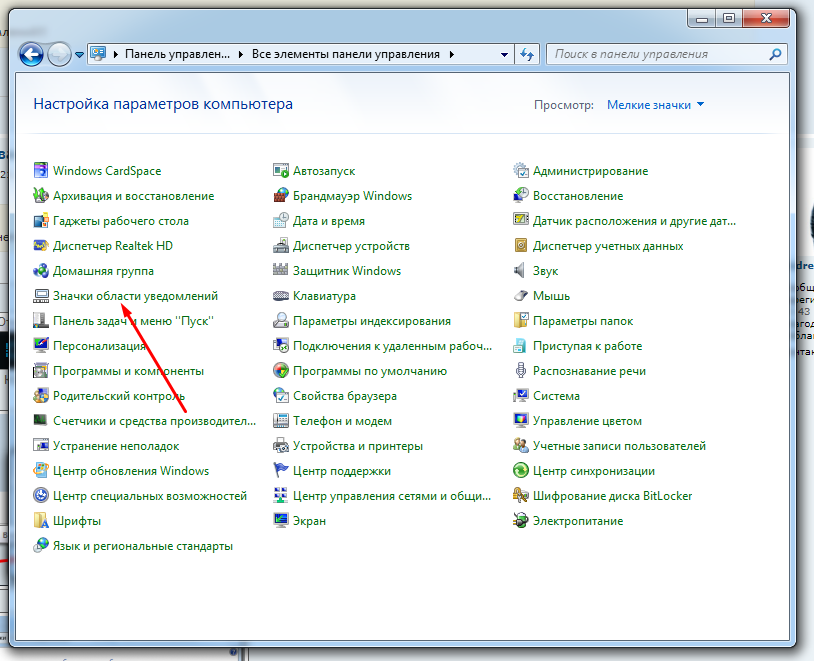Viewport: 814px width, 661px height.
Task: Expand the address bar history dropdown
Action: coord(504,55)
